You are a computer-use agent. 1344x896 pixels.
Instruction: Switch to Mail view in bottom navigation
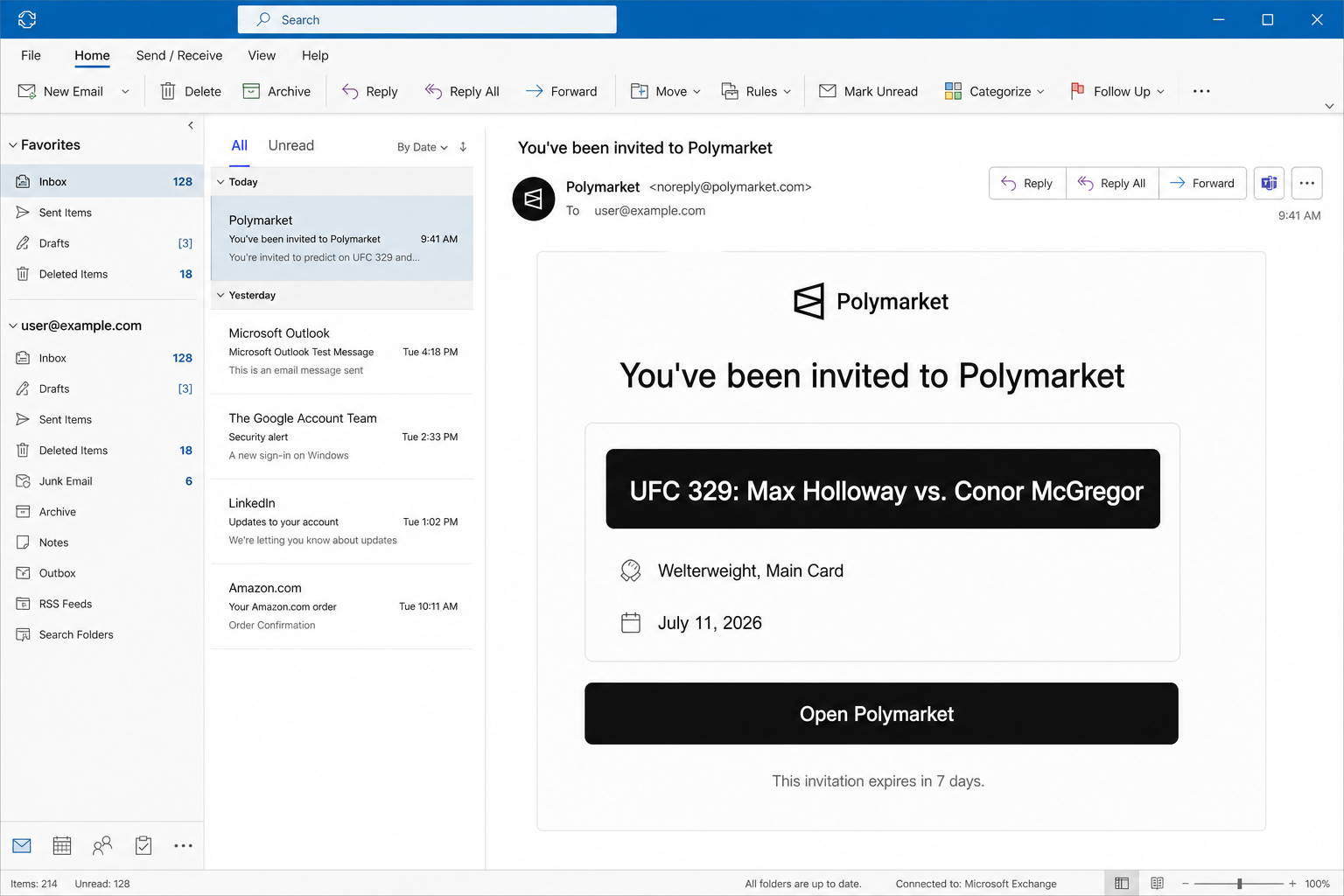pyautogui.click(x=22, y=845)
